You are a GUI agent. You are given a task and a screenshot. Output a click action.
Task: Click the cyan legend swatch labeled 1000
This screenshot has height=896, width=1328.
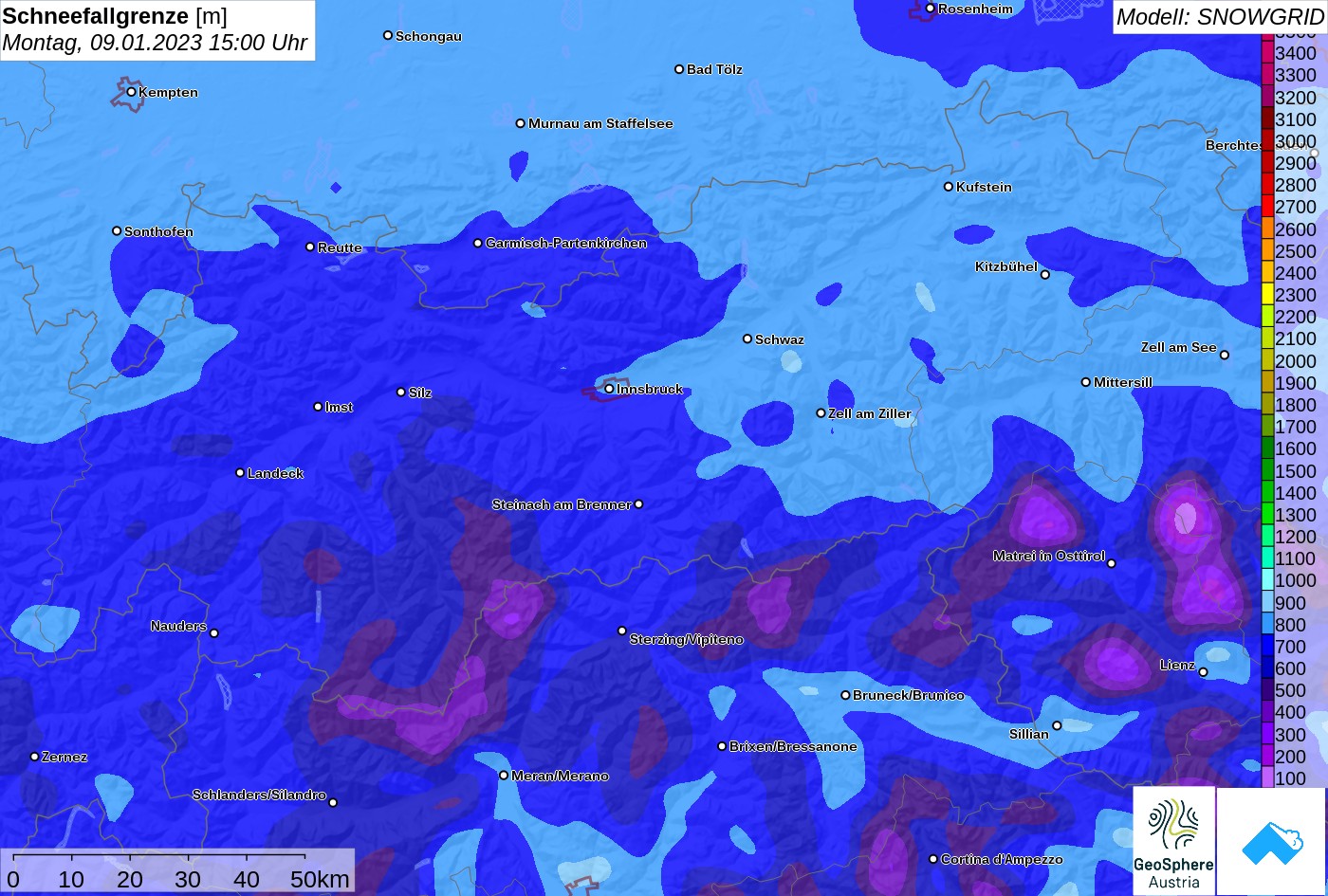pos(1267,580)
